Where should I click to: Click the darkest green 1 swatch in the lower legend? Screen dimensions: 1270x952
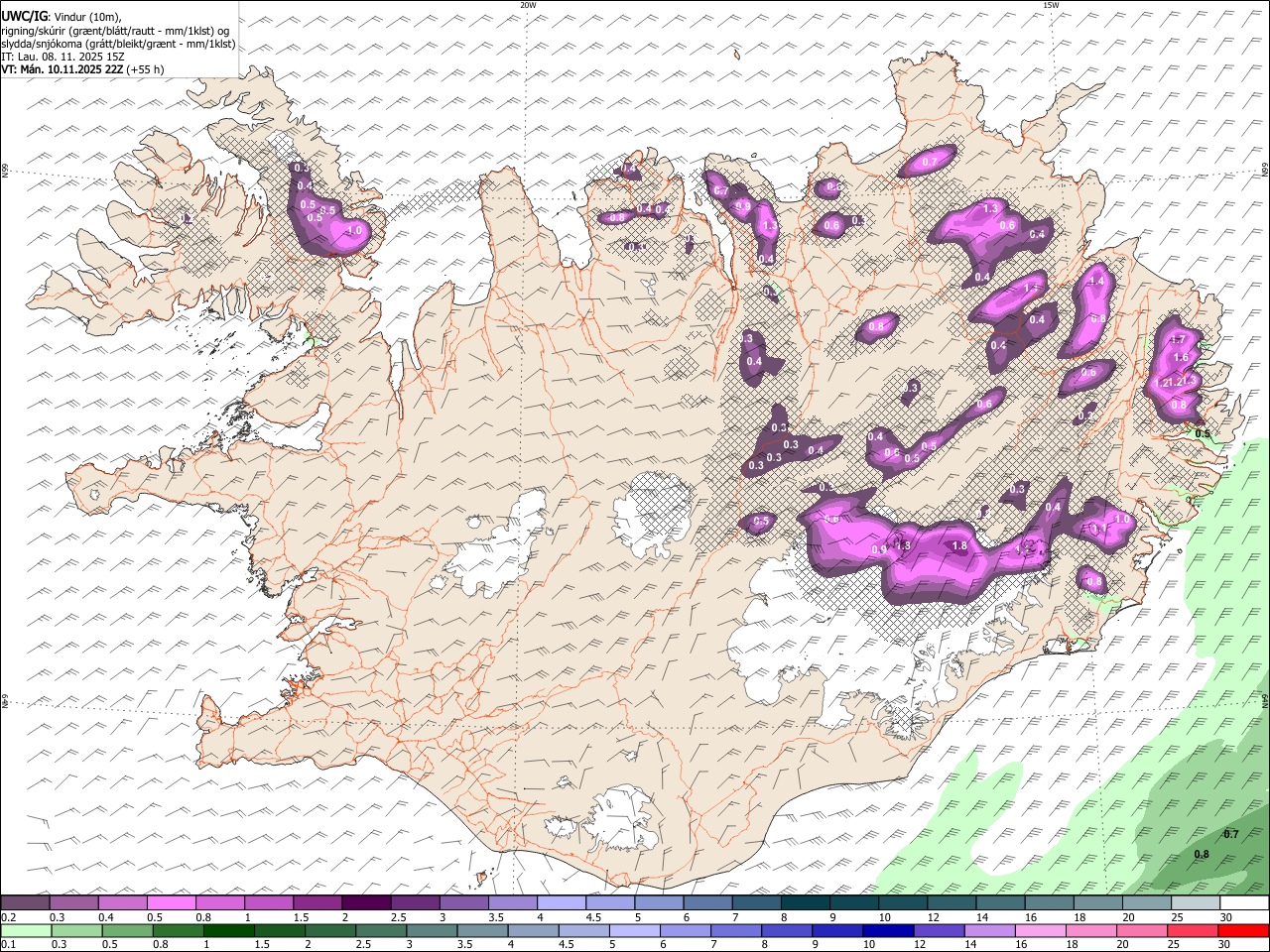(228, 931)
